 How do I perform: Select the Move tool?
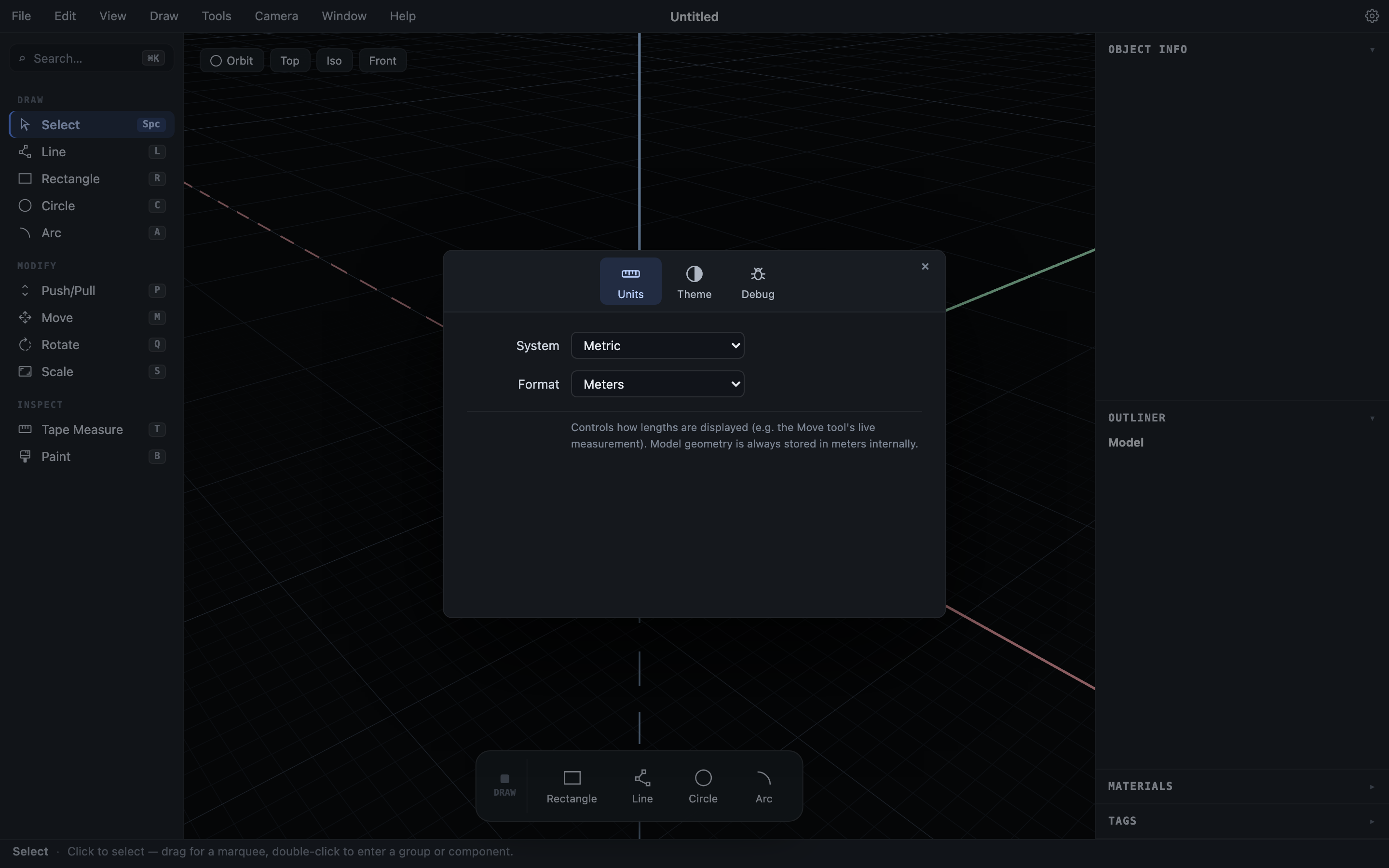(x=92, y=317)
